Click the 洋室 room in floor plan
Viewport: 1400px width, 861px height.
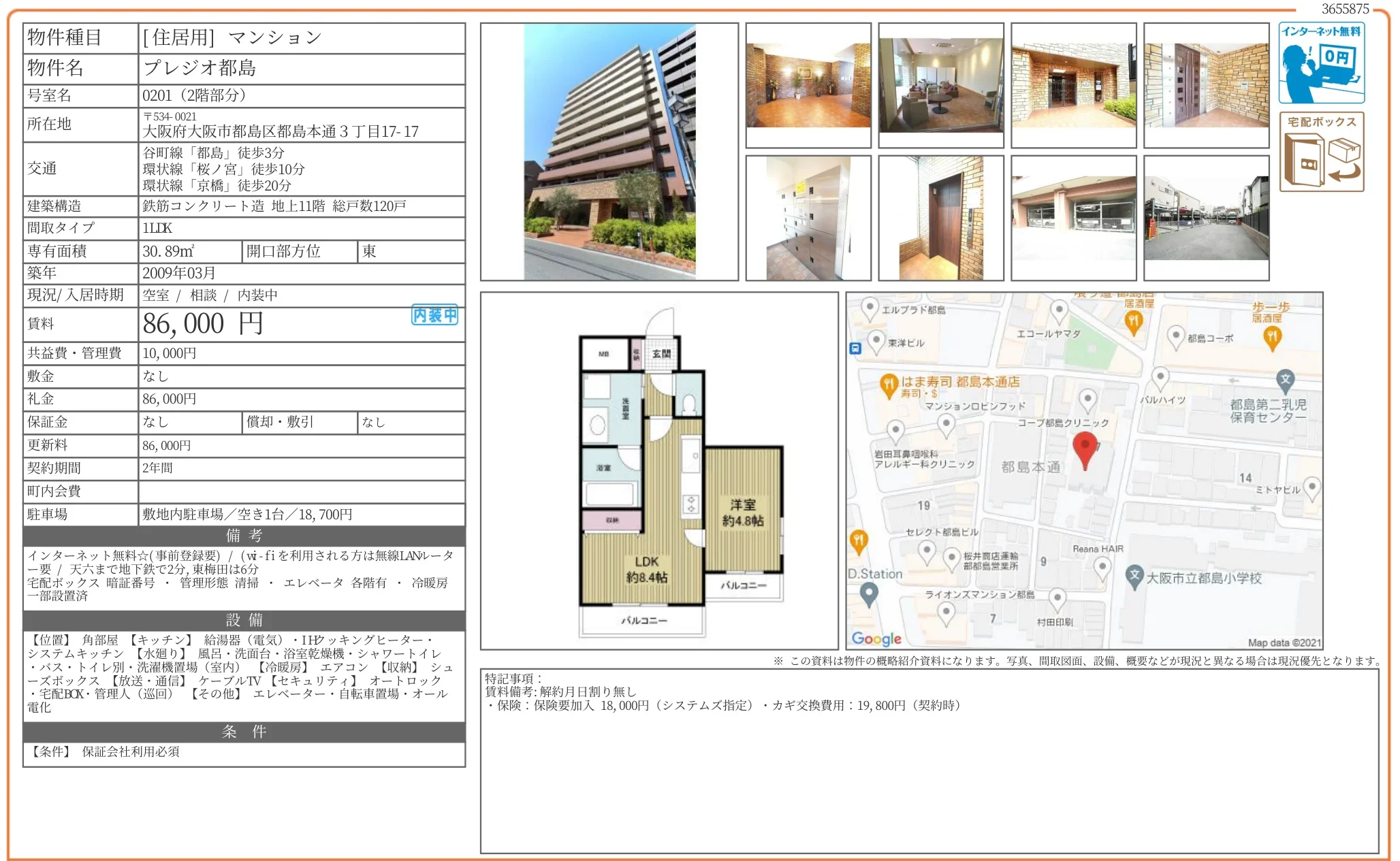tap(742, 512)
